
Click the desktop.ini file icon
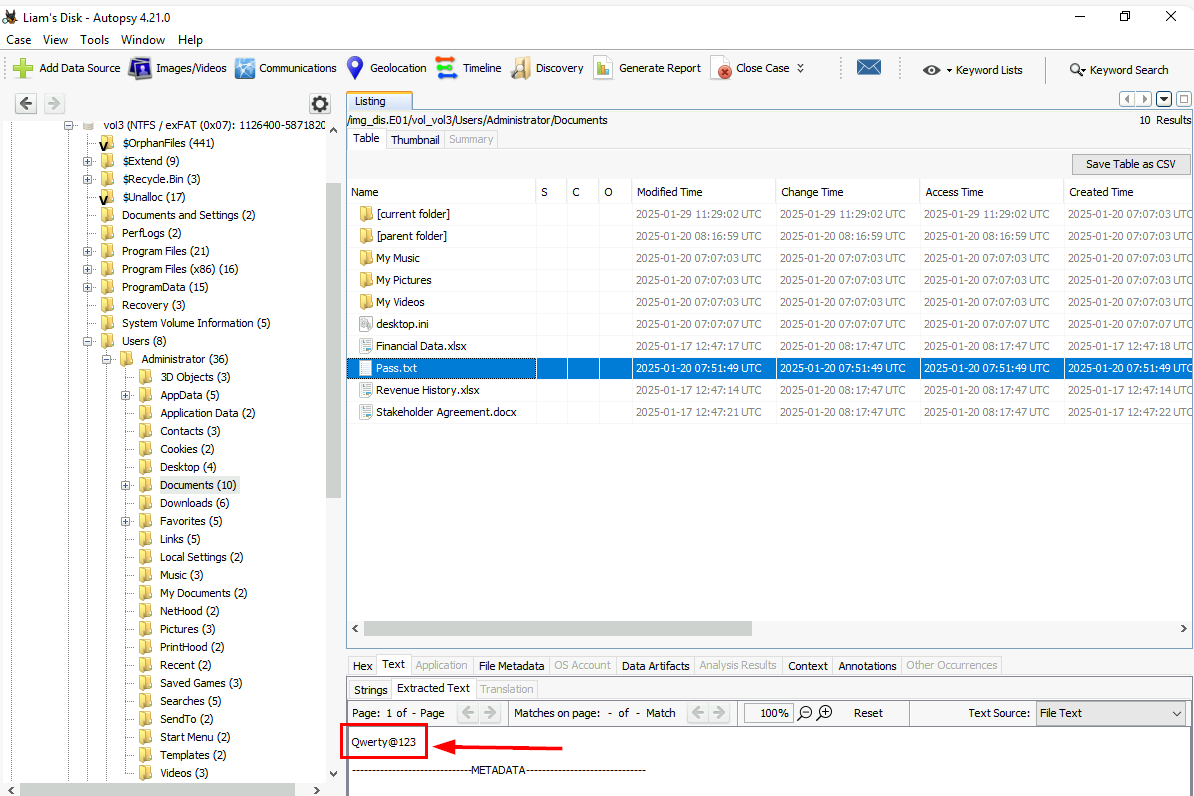pos(366,324)
